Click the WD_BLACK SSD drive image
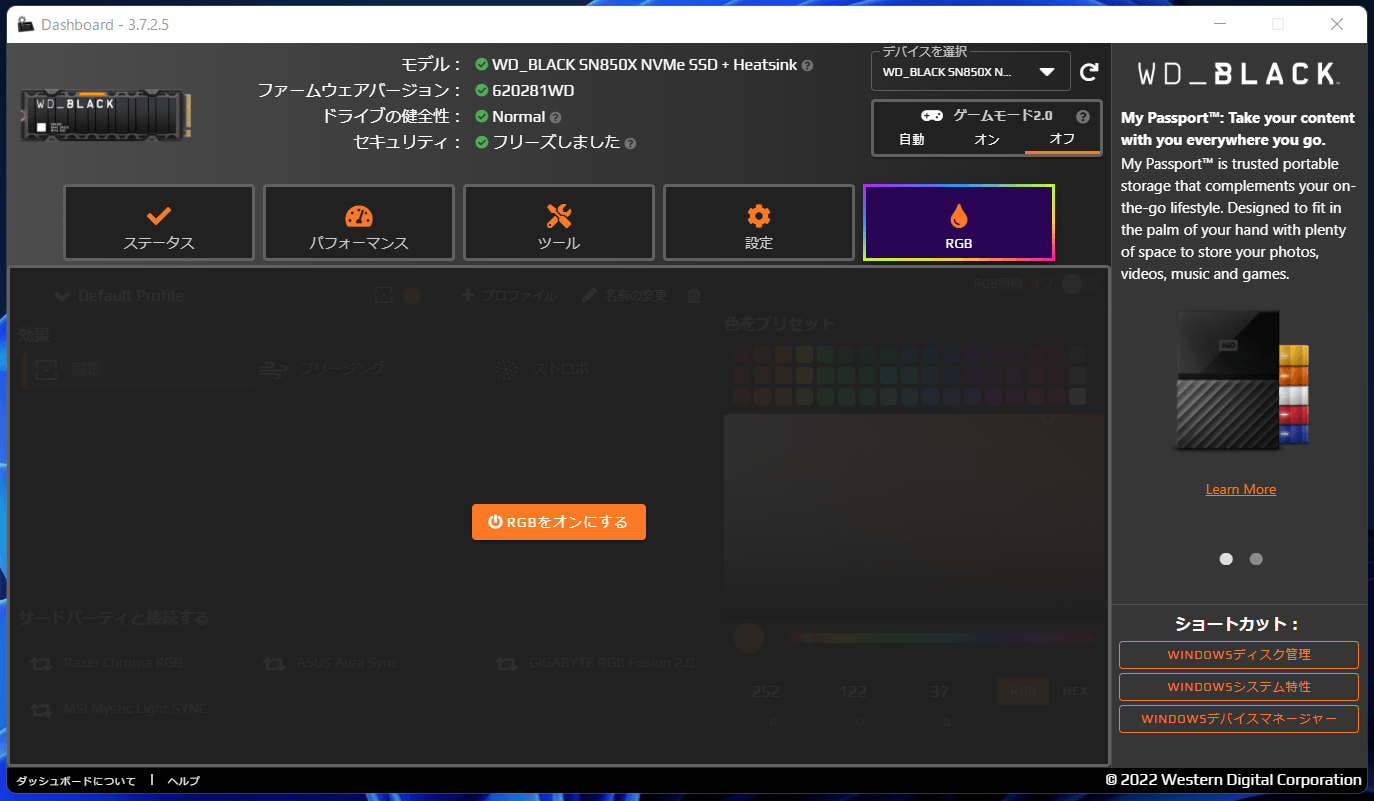 click(106, 116)
